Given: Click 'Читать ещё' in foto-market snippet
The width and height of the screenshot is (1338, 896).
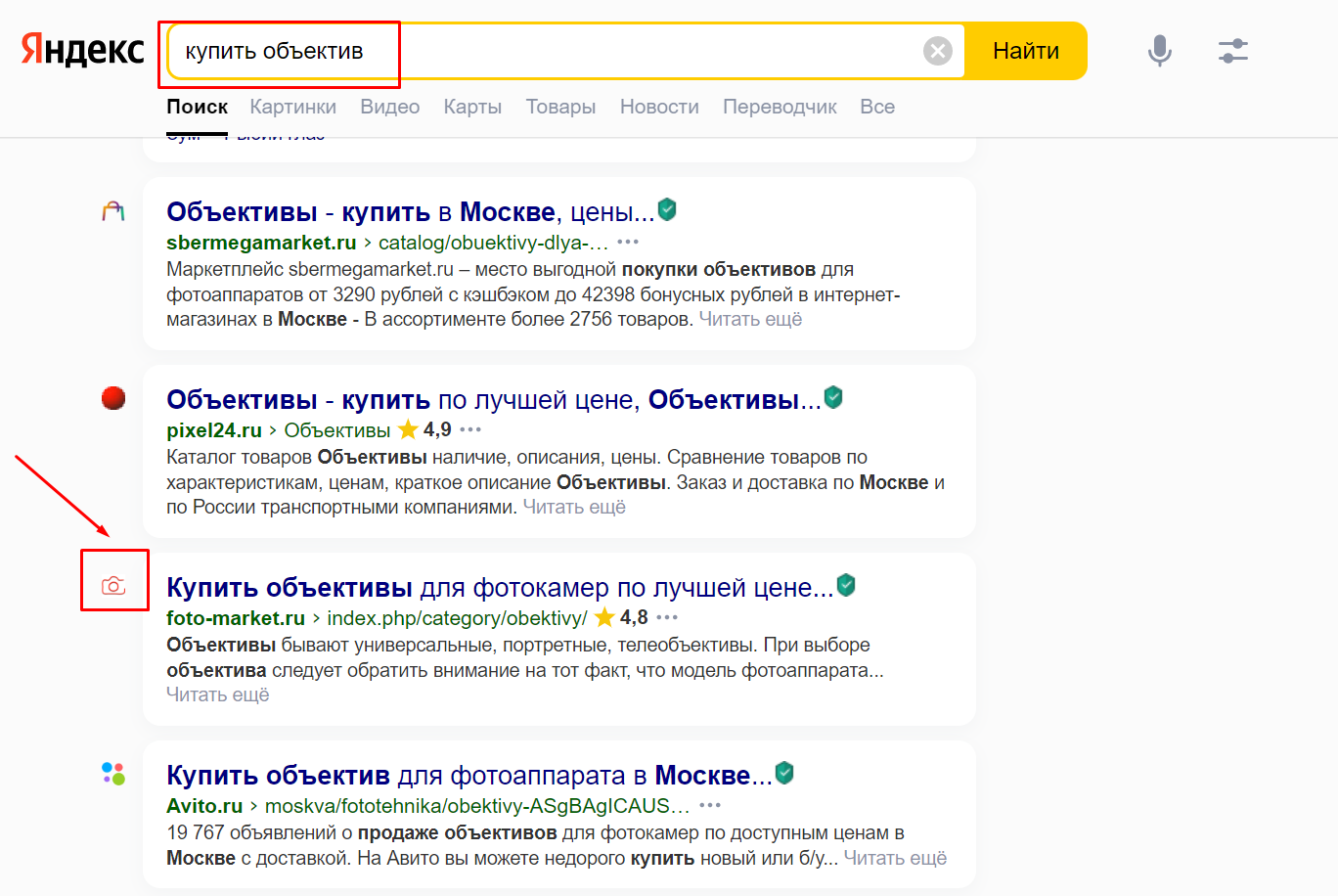Looking at the screenshot, I should [217, 694].
